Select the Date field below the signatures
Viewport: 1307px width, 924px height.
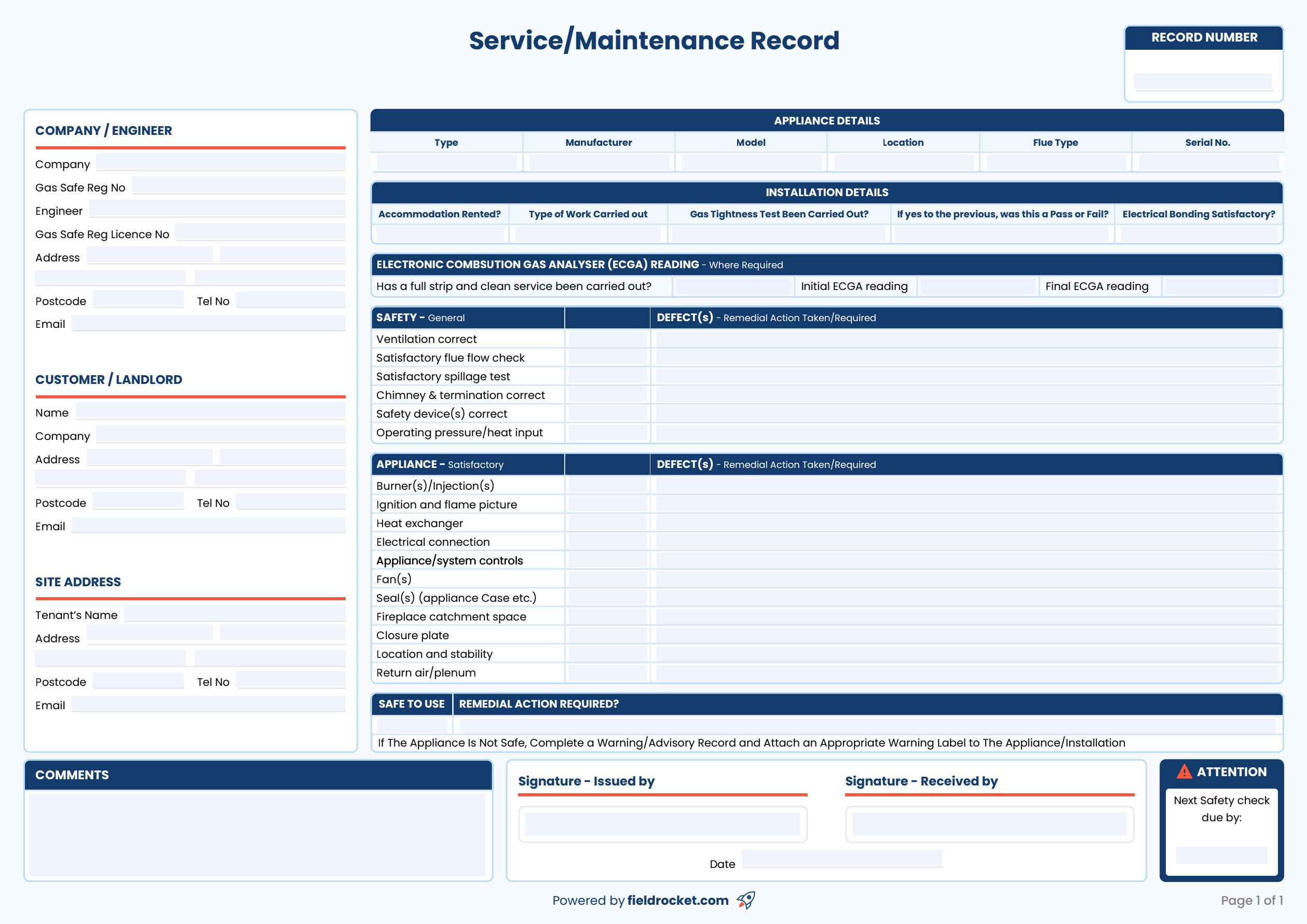pyautogui.click(x=842, y=864)
